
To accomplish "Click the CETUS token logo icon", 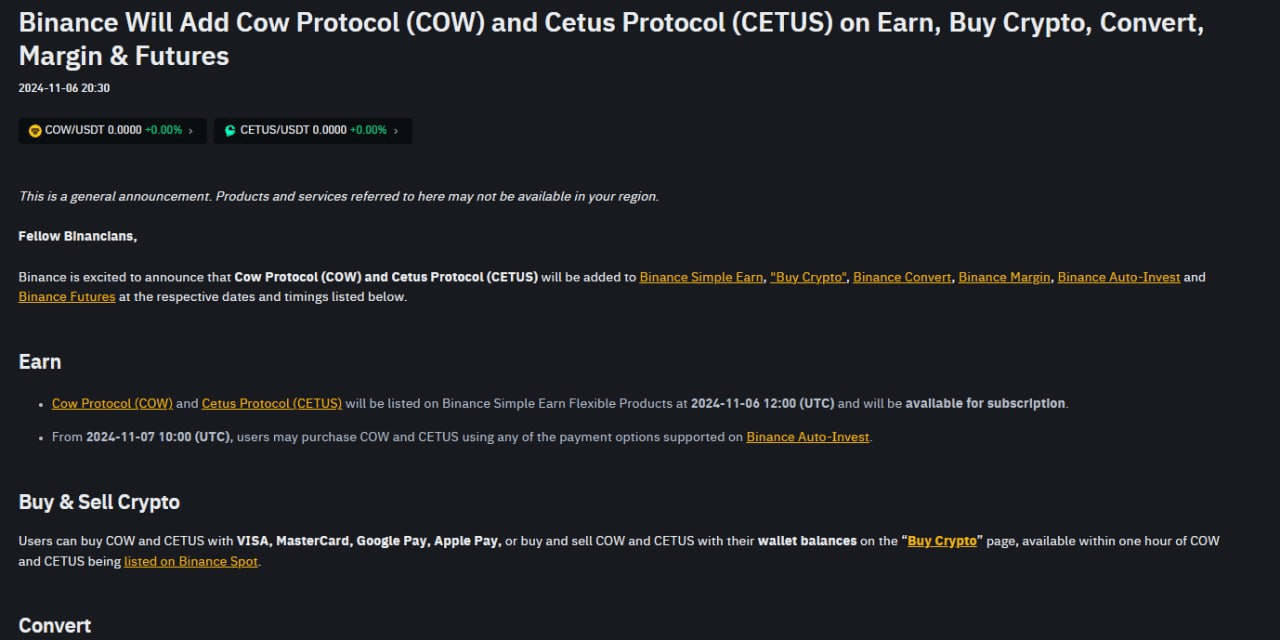I will click(230, 131).
